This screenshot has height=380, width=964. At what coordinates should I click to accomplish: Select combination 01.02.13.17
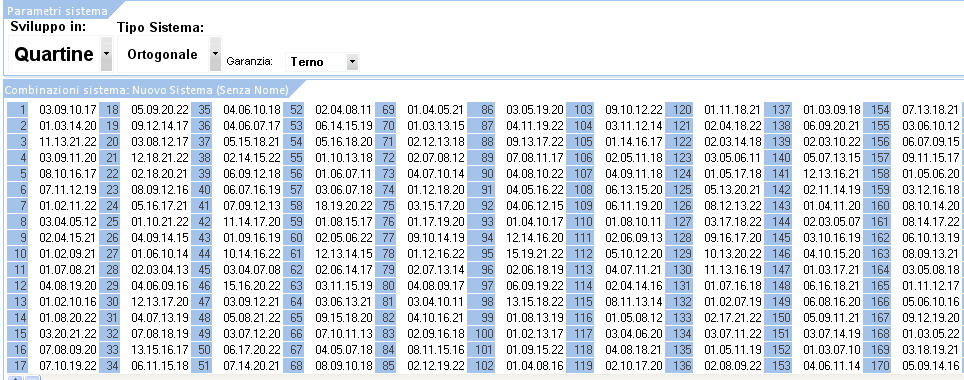pos(535,334)
